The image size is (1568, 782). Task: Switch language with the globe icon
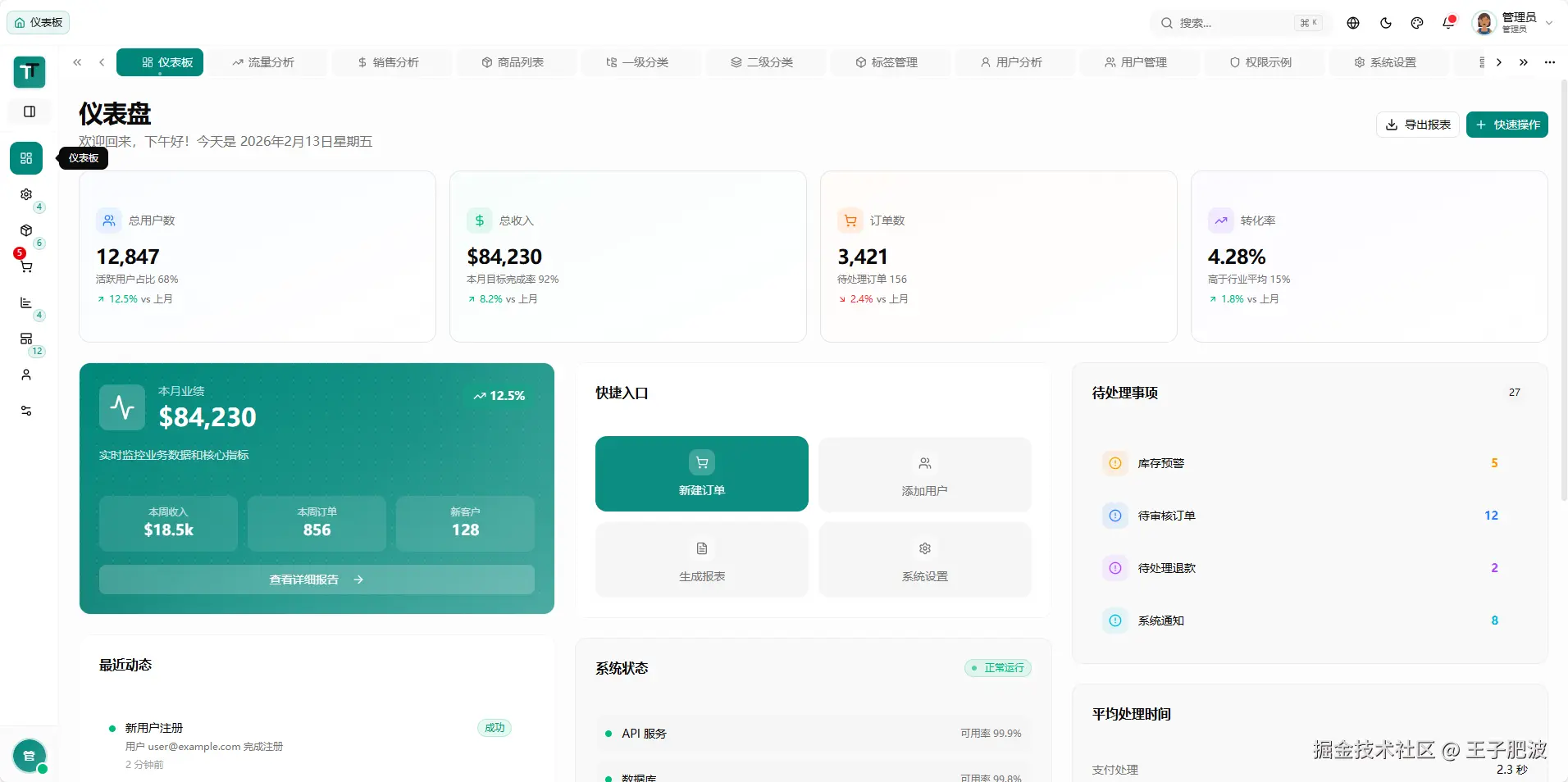coord(1353,23)
